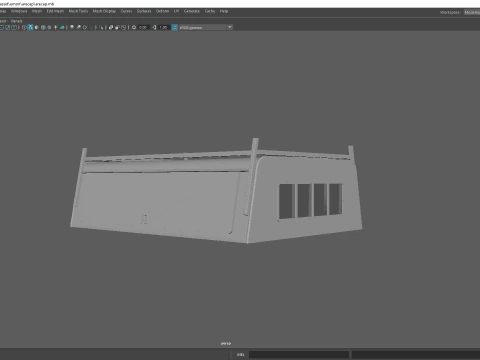Image resolution: width=480 pixels, height=360 pixels.
Task: Toggle Smooth Shade All cube icon
Action: (x=30, y=27)
